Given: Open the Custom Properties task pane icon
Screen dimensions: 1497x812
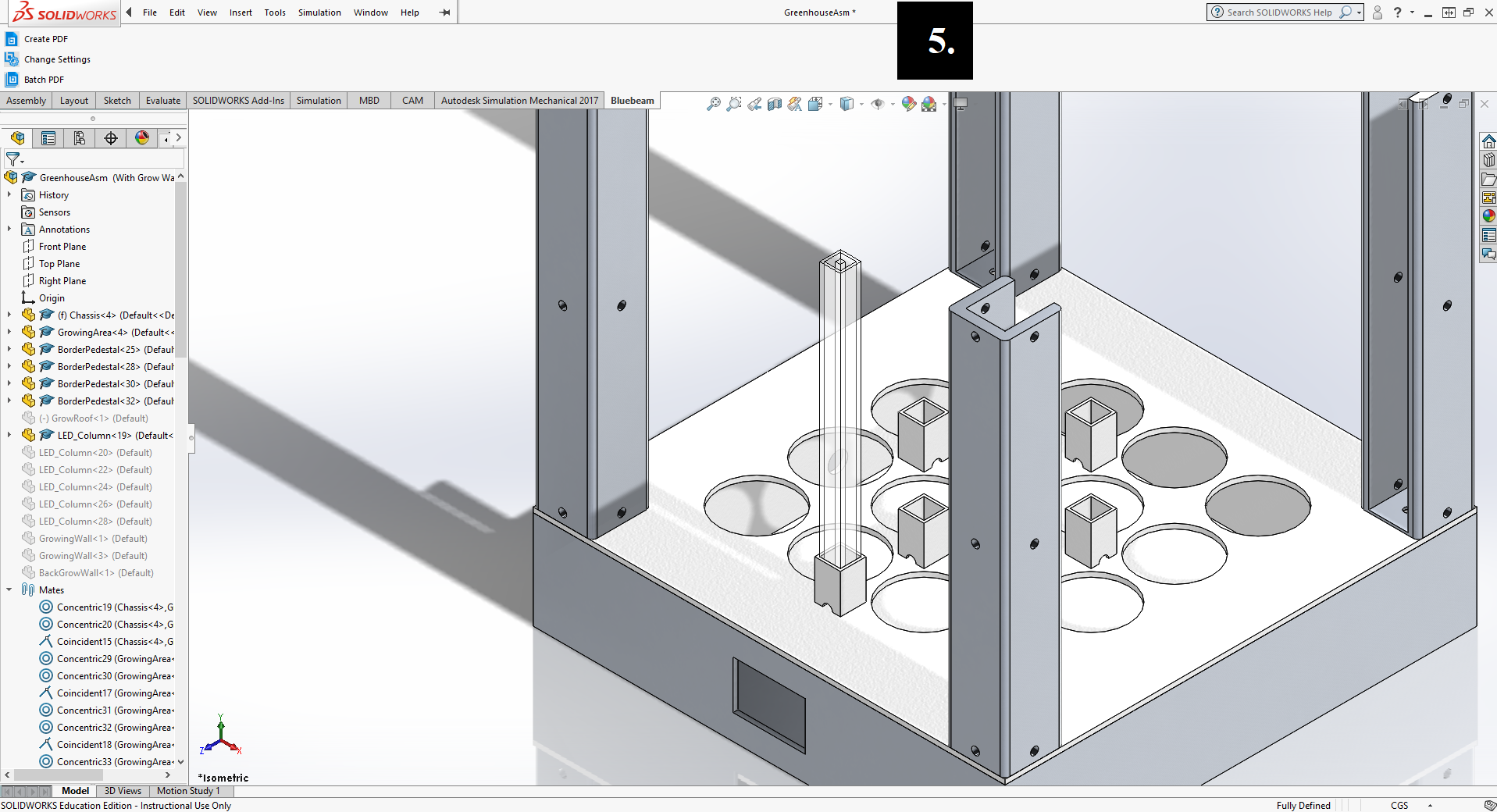Looking at the screenshot, I should coord(1489,235).
